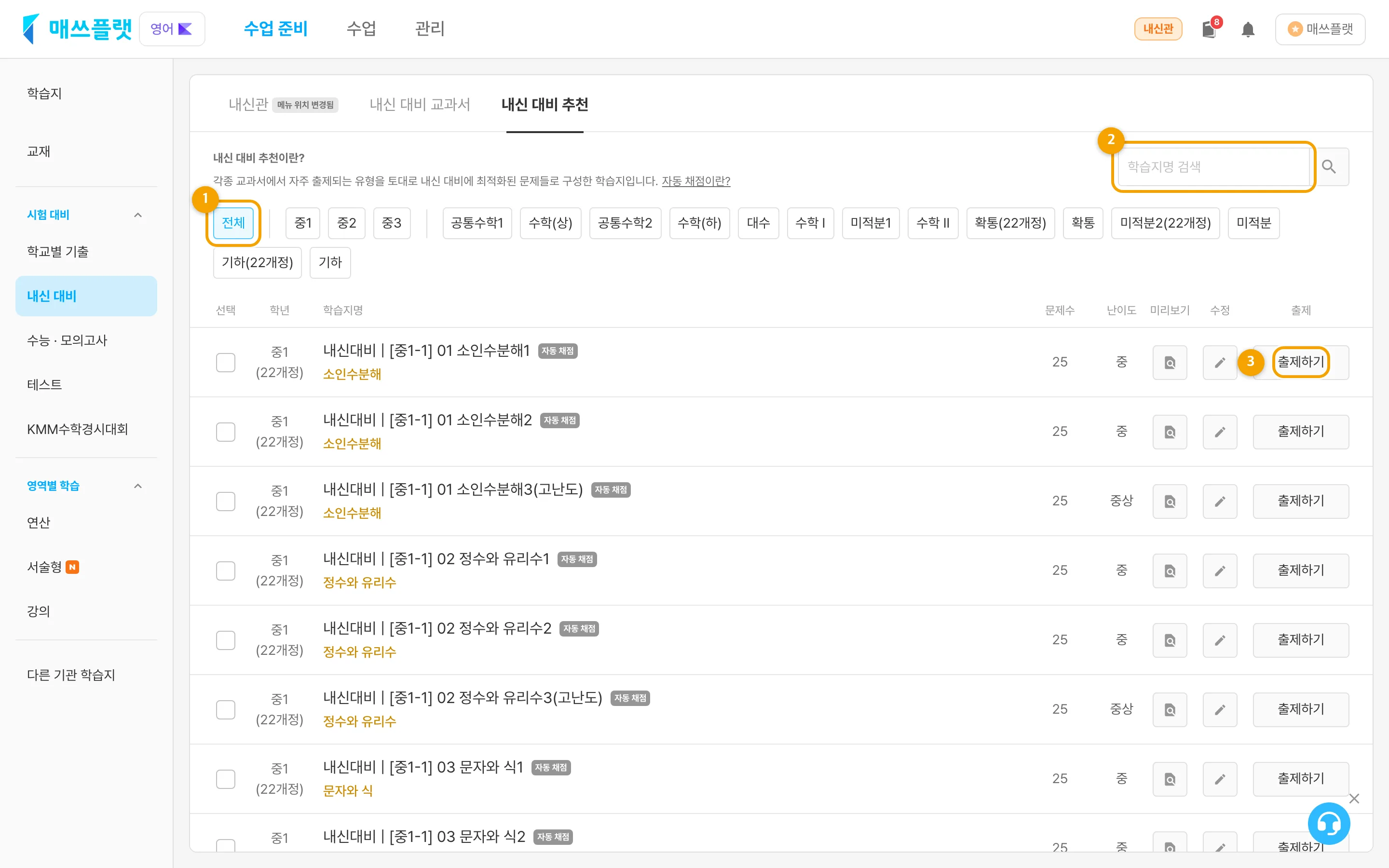Select checkbox for 소인수분해1 row

226,362
